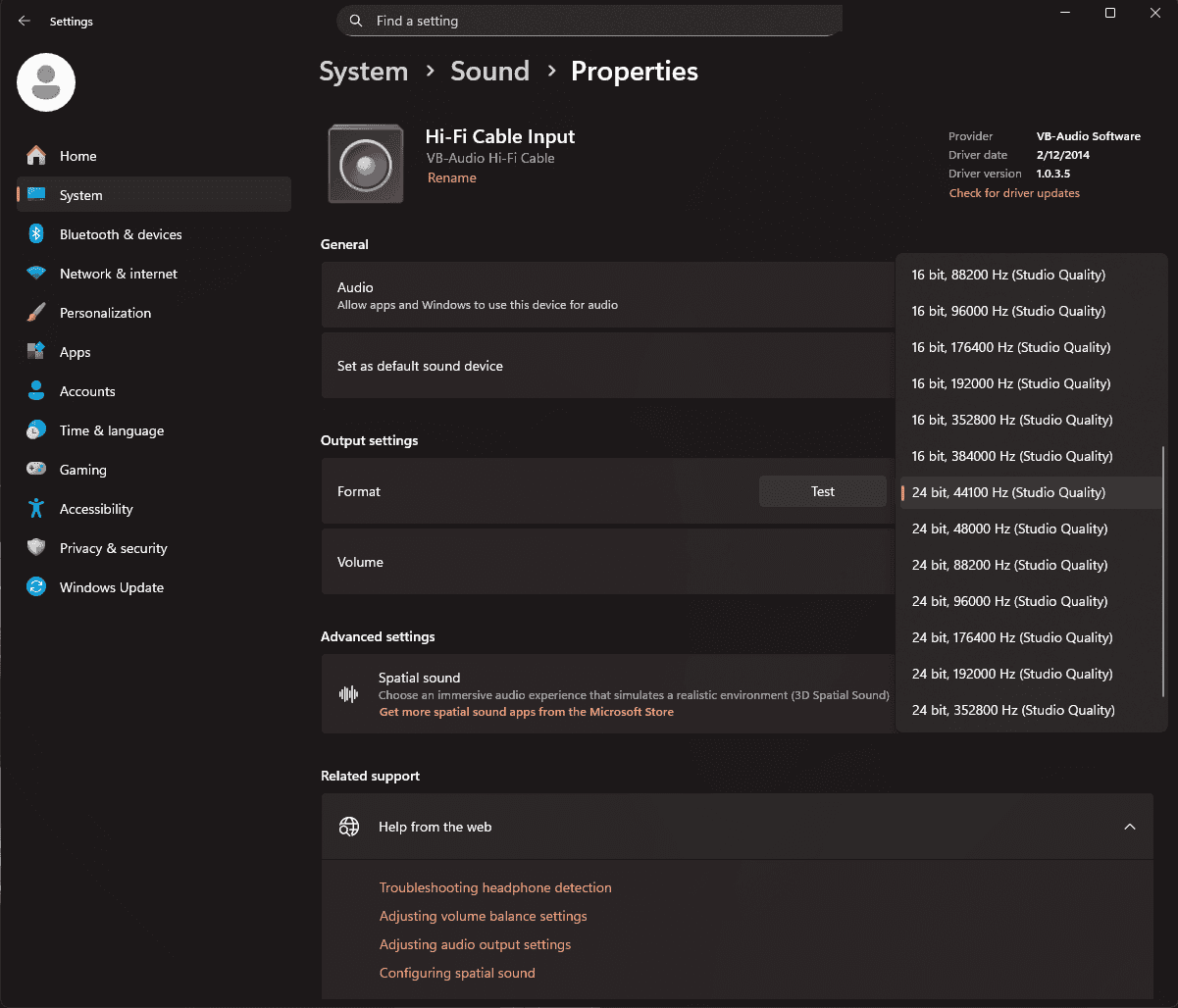Click the Personalization paintbrush icon
This screenshot has width=1178, height=1008.
pyautogui.click(x=36, y=313)
